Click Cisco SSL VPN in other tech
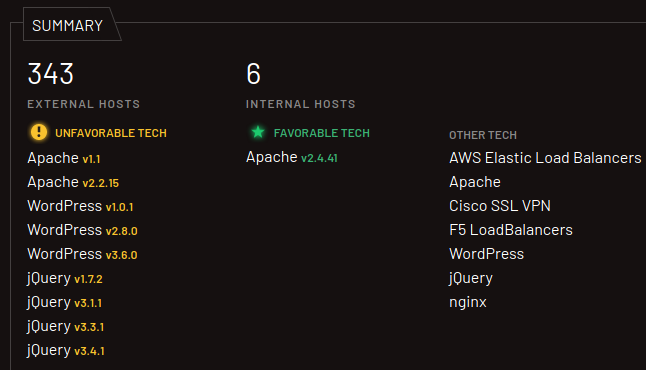 click(x=500, y=206)
